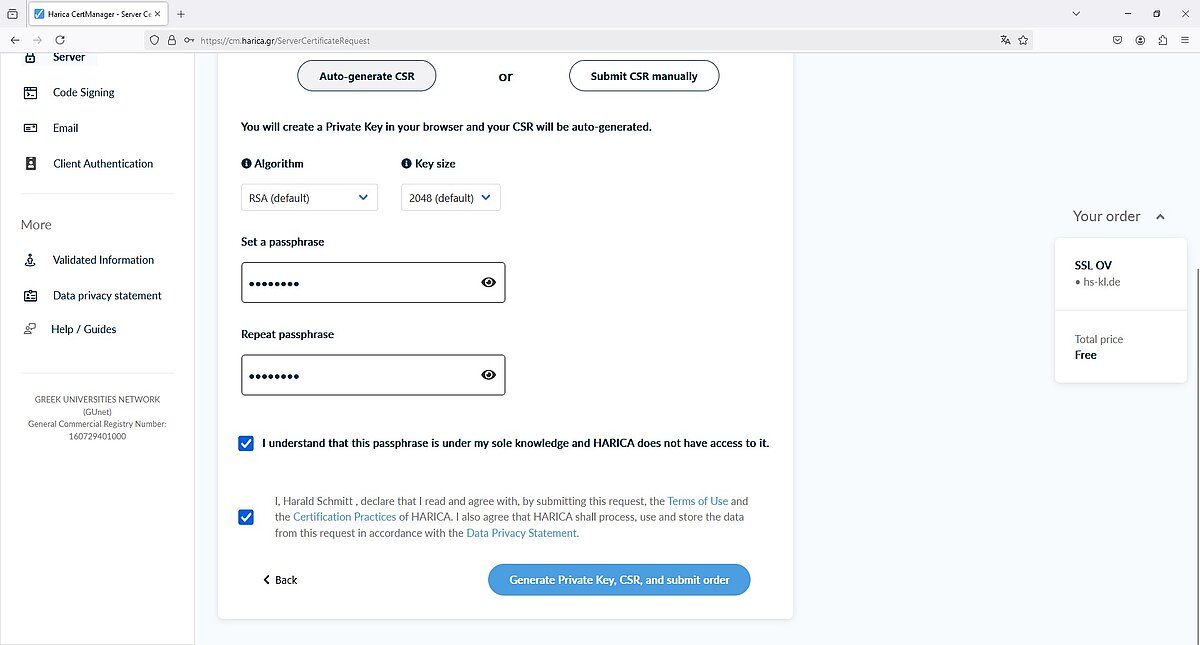Collapse the Your order panel chevron
The height and width of the screenshot is (645, 1200).
coord(1160,217)
